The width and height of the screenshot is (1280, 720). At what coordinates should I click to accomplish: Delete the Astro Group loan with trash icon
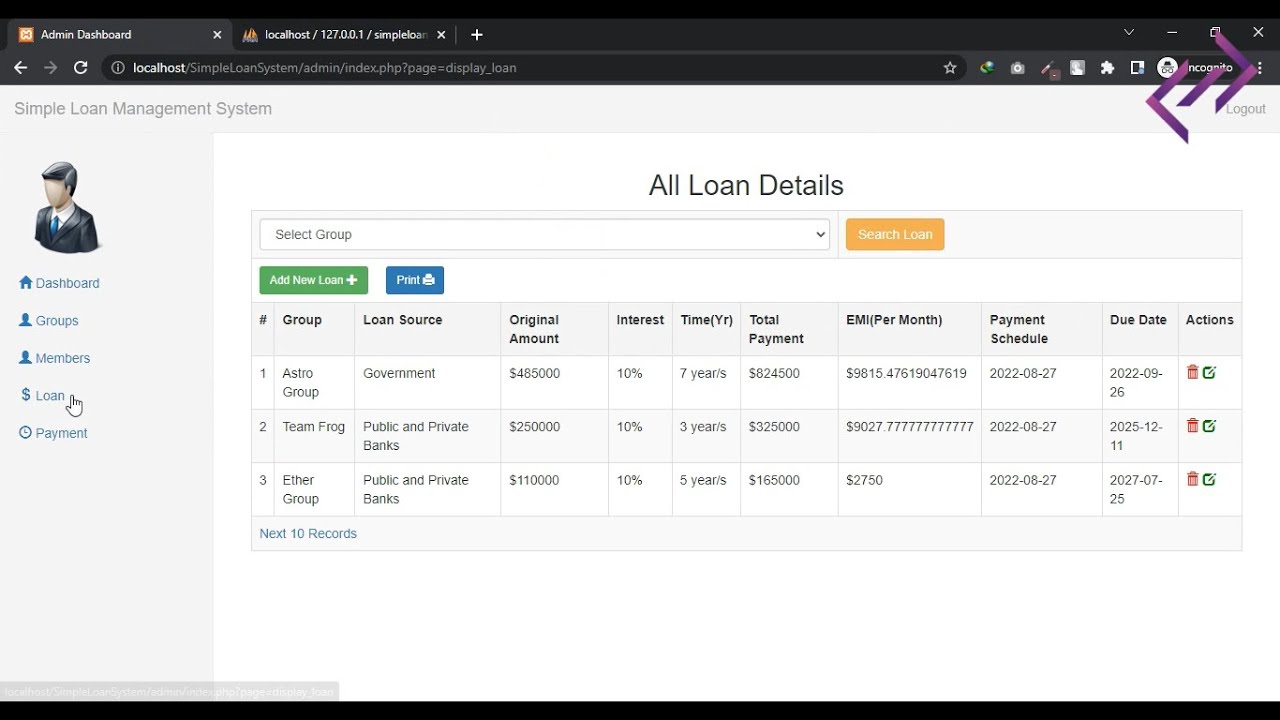(1192, 372)
